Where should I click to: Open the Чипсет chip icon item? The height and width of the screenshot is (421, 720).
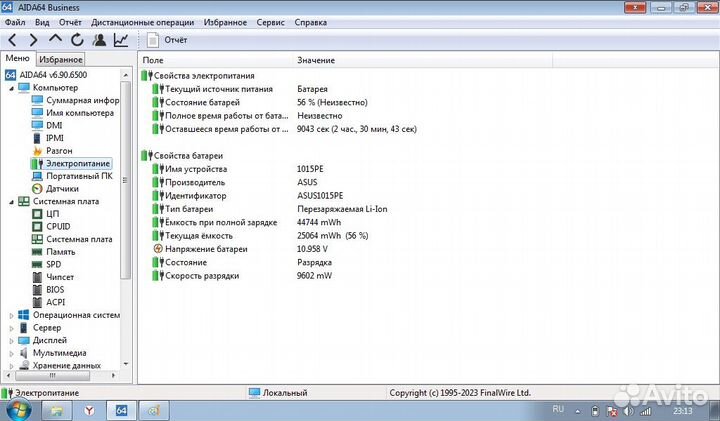[x=37, y=277]
